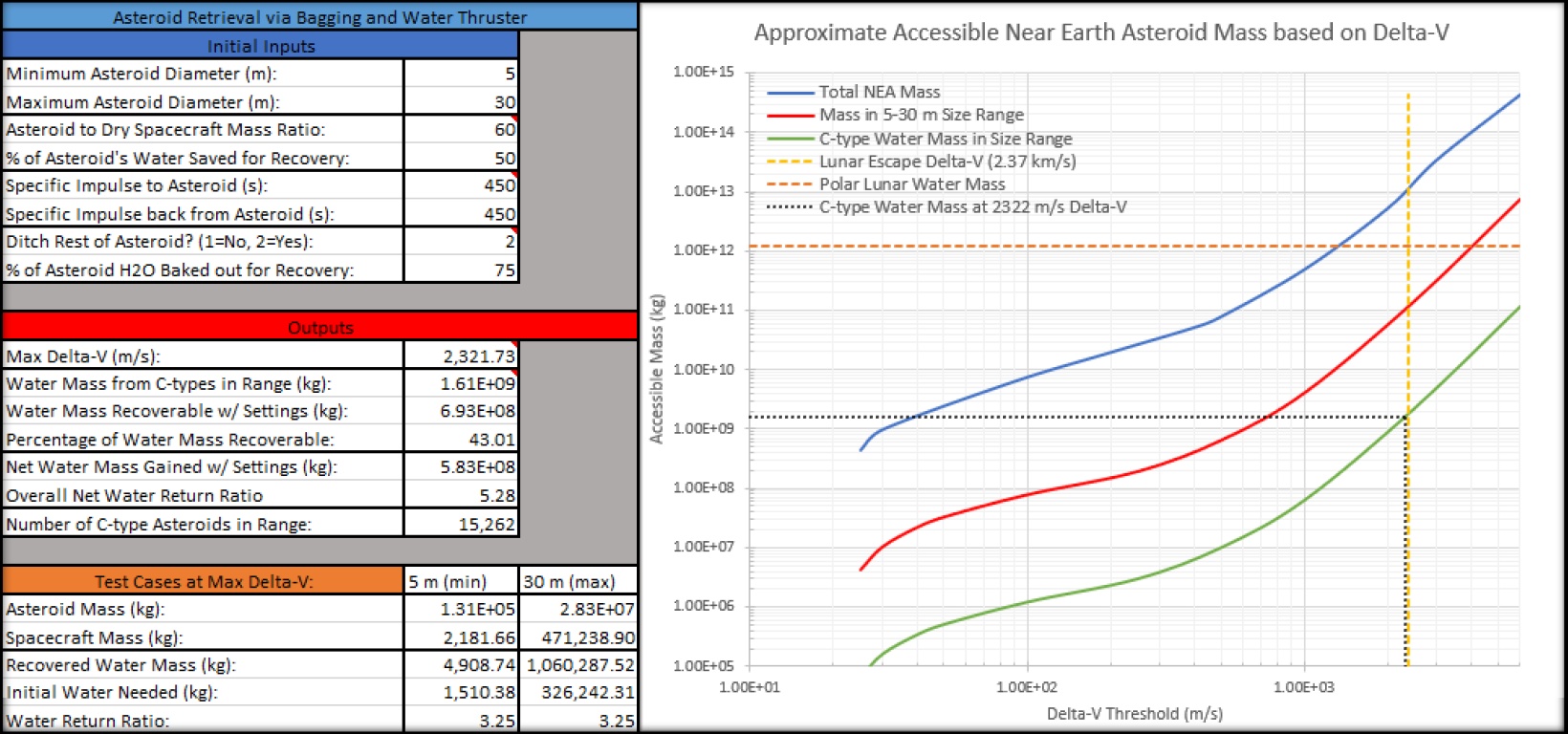The width and height of the screenshot is (1568, 734).
Task: Click the Number of C-type Asteroids in Range value
Action: pyautogui.click(x=461, y=524)
